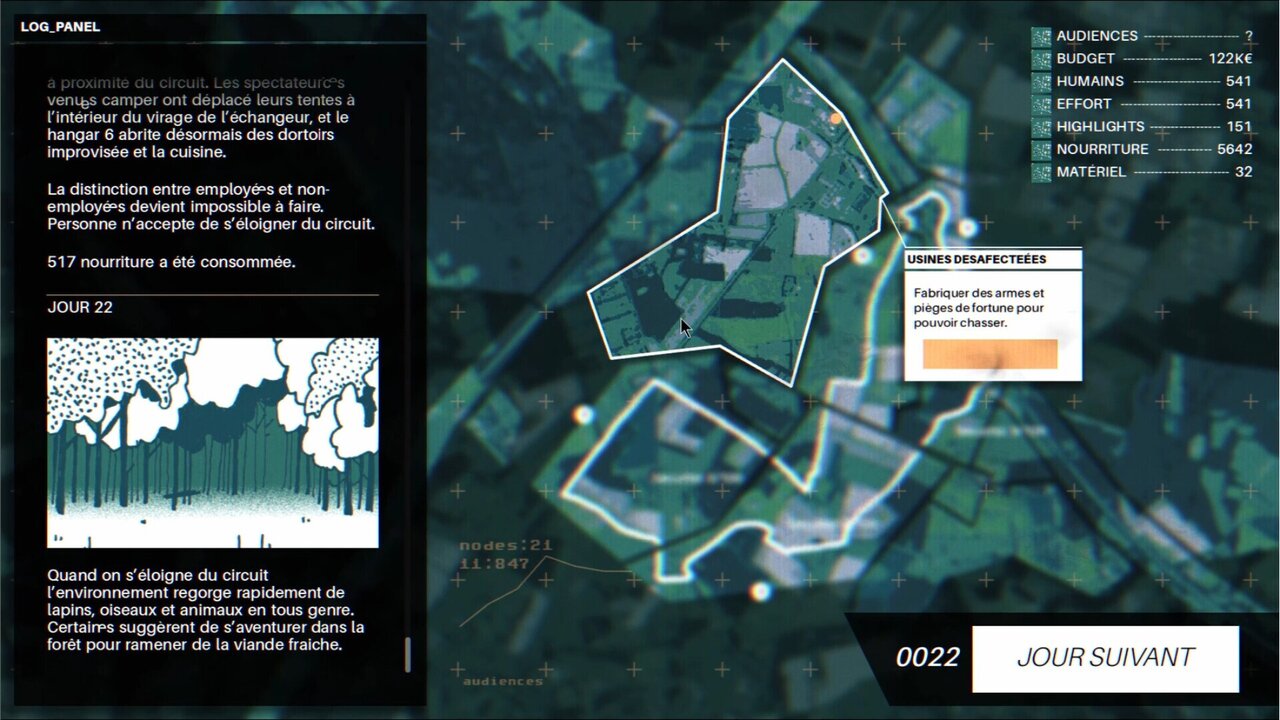Click the Effort resource icon
The height and width of the screenshot is (720, 1280).
tap(1041, 104)
